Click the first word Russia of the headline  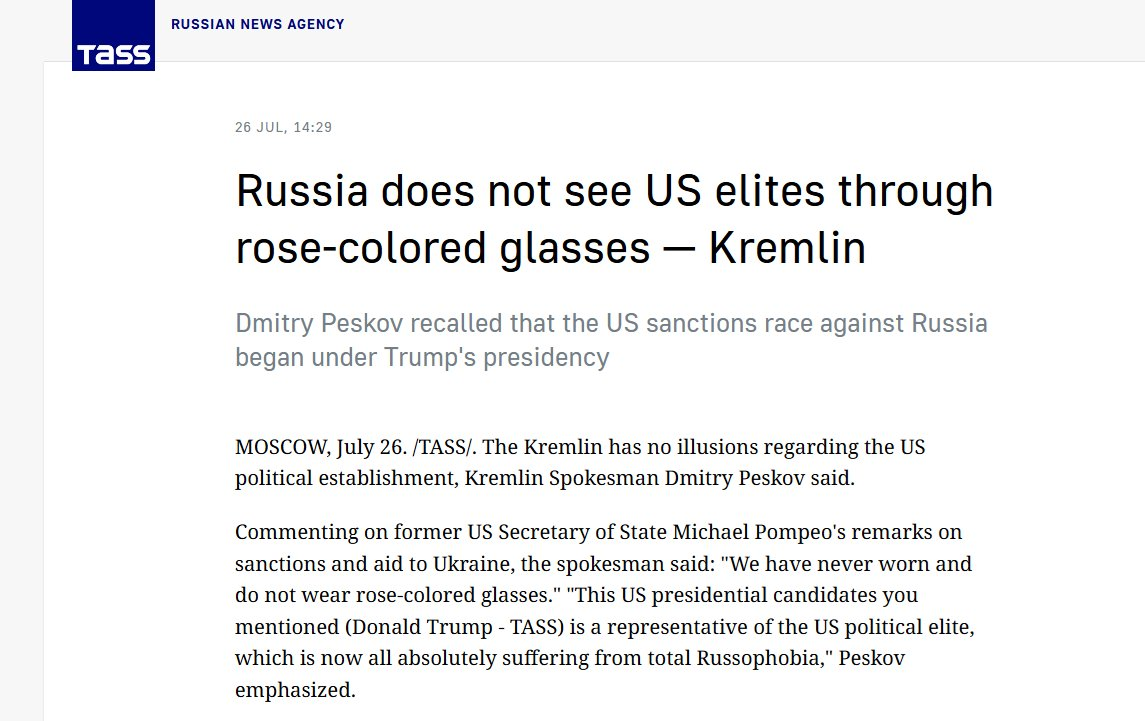click(302, 191)
